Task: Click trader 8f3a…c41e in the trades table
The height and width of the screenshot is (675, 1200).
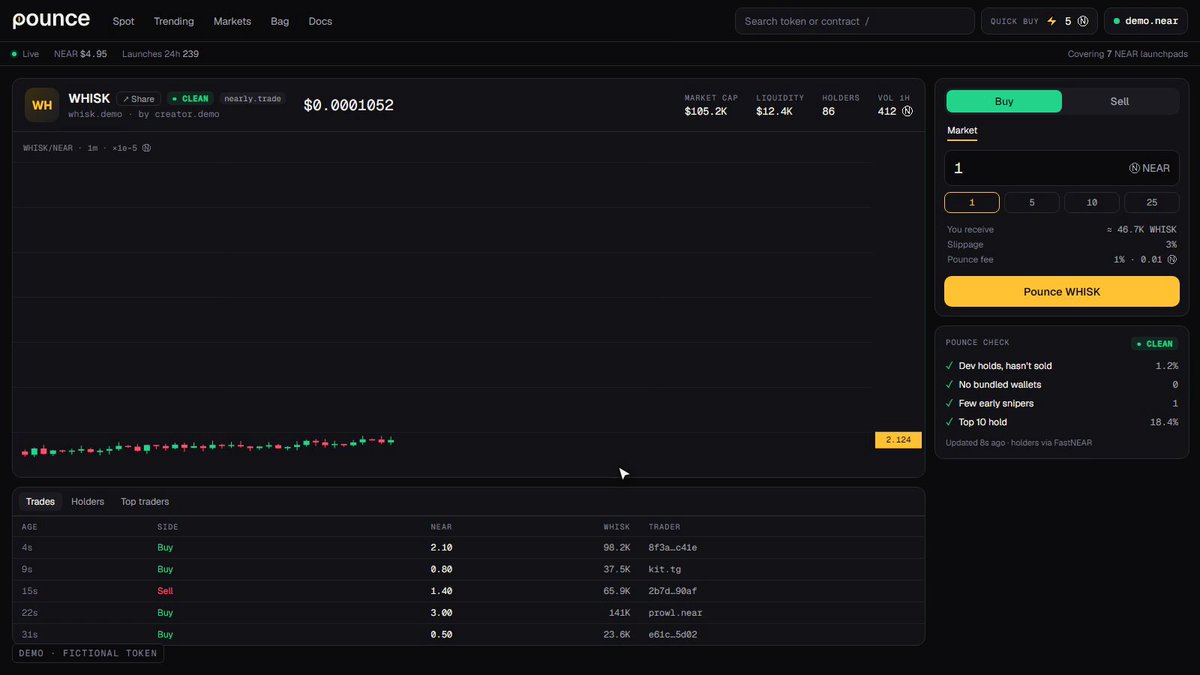Action: point(673,548)
